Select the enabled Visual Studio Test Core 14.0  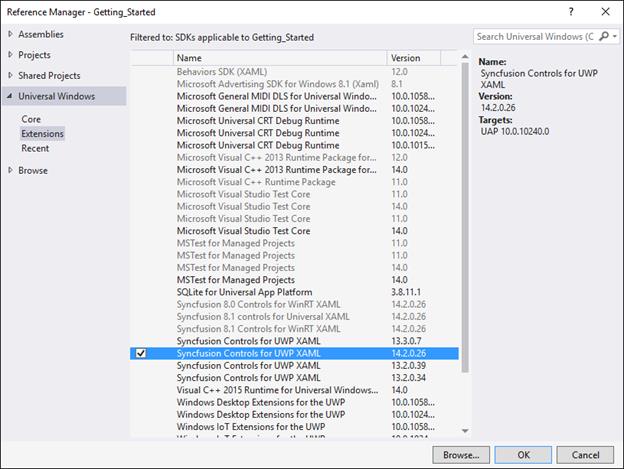[294, 231]
